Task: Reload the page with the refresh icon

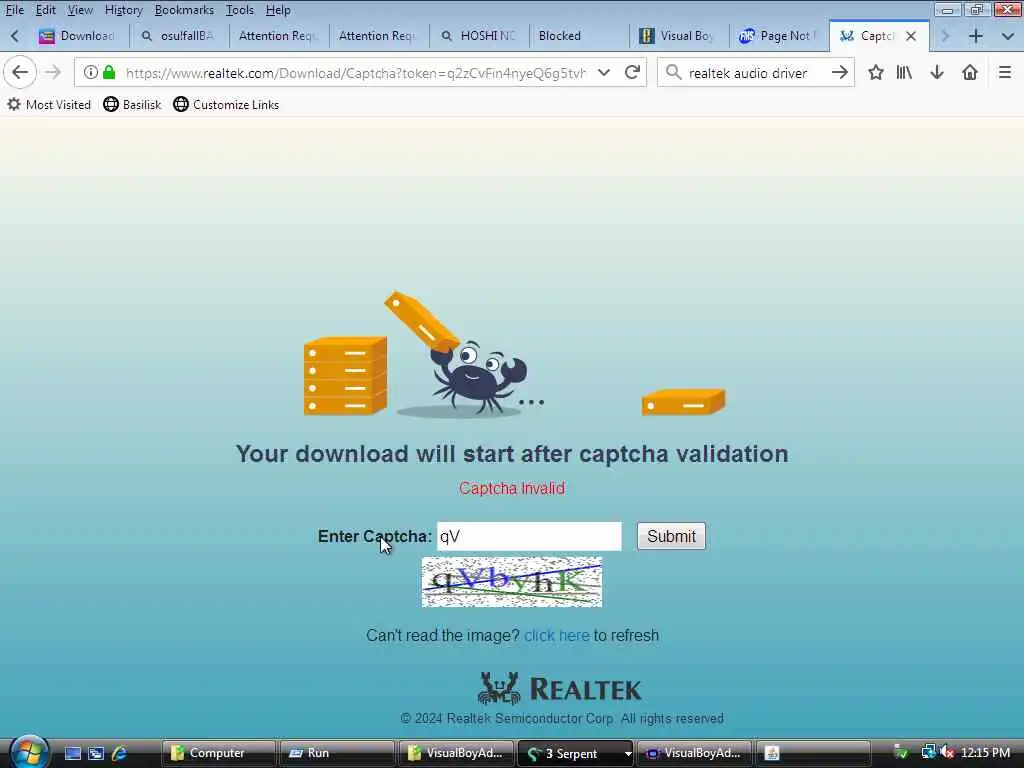Action: (632, 72)
